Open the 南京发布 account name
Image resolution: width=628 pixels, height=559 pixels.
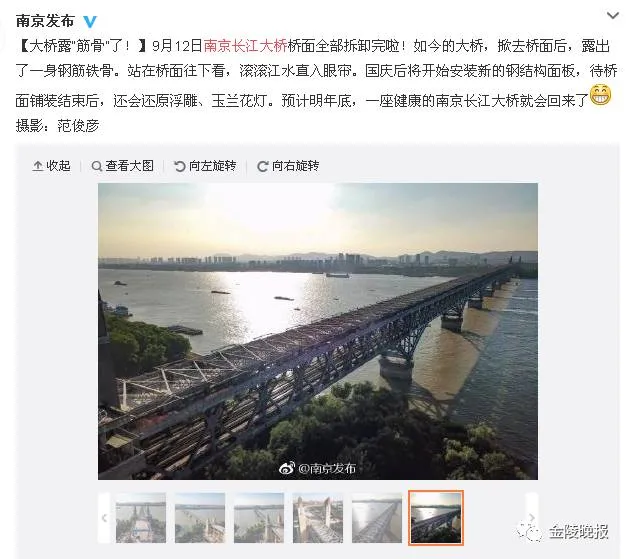45,21
